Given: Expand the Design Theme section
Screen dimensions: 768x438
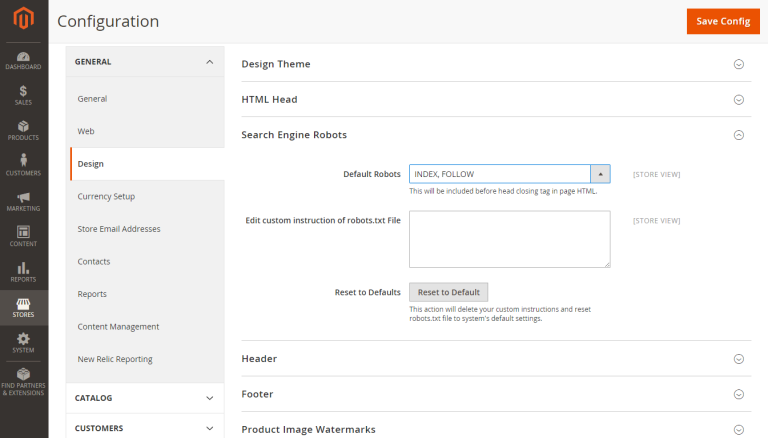Looking at the screenshot, I should [x=739, y=64].
